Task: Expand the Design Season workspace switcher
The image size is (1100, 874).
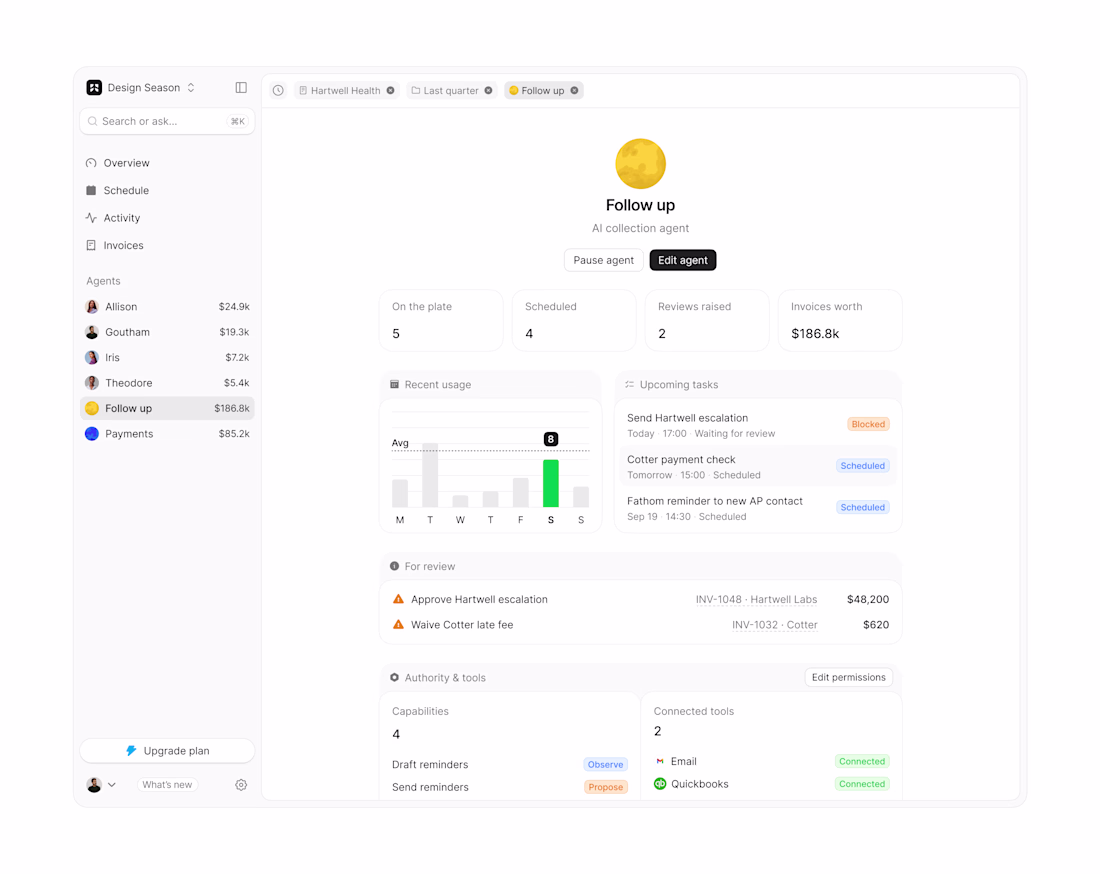Action: pos(141,88)
